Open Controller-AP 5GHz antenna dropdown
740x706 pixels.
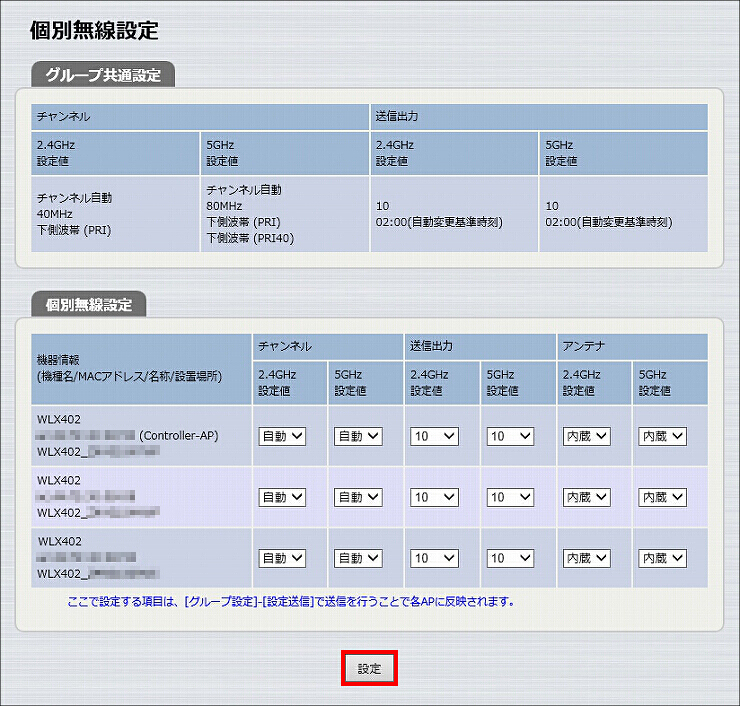663,436
